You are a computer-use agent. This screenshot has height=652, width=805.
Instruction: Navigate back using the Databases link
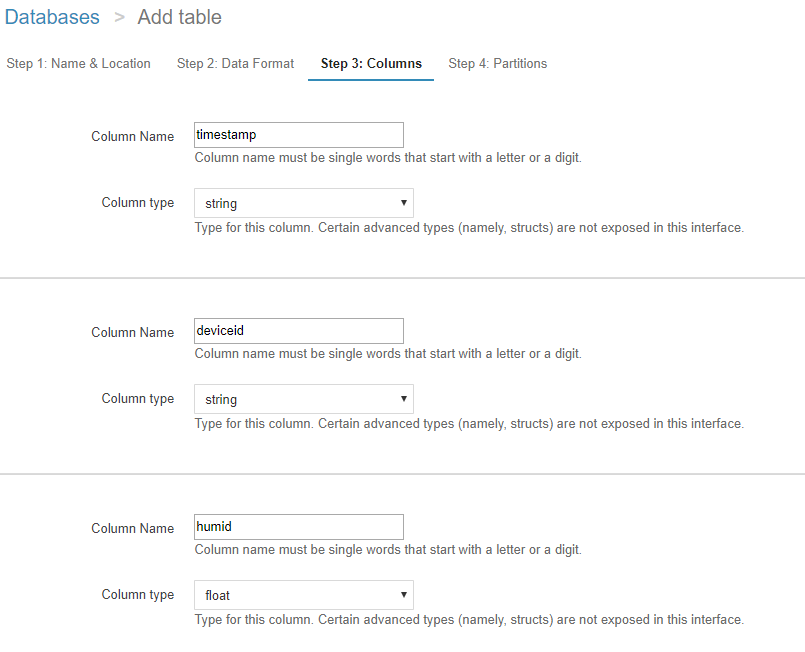(52, 17)
